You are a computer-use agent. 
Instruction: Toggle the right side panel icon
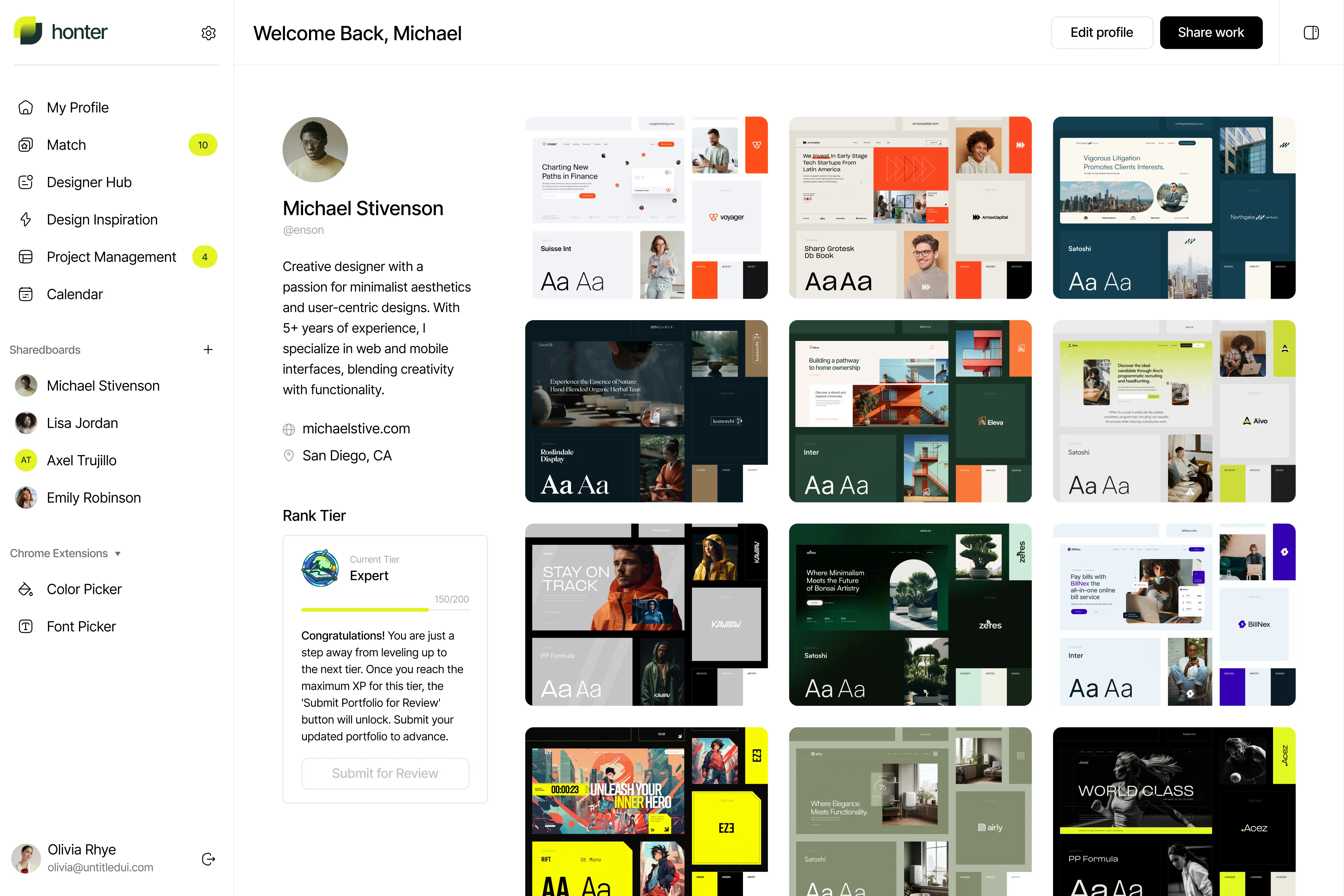[1311, 33]
